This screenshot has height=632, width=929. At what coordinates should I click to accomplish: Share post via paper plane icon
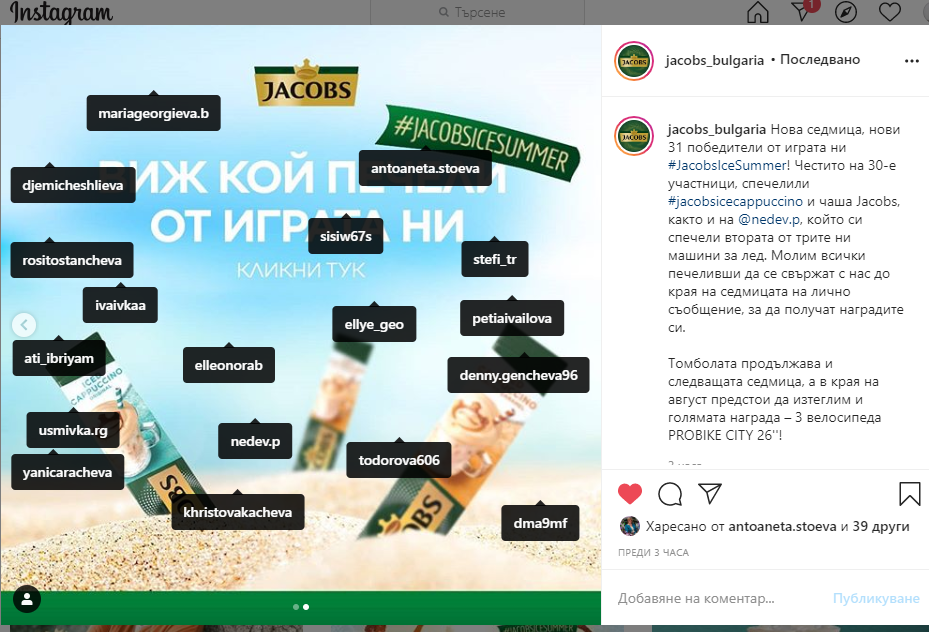pyautogui.click(x=710, y=493)
